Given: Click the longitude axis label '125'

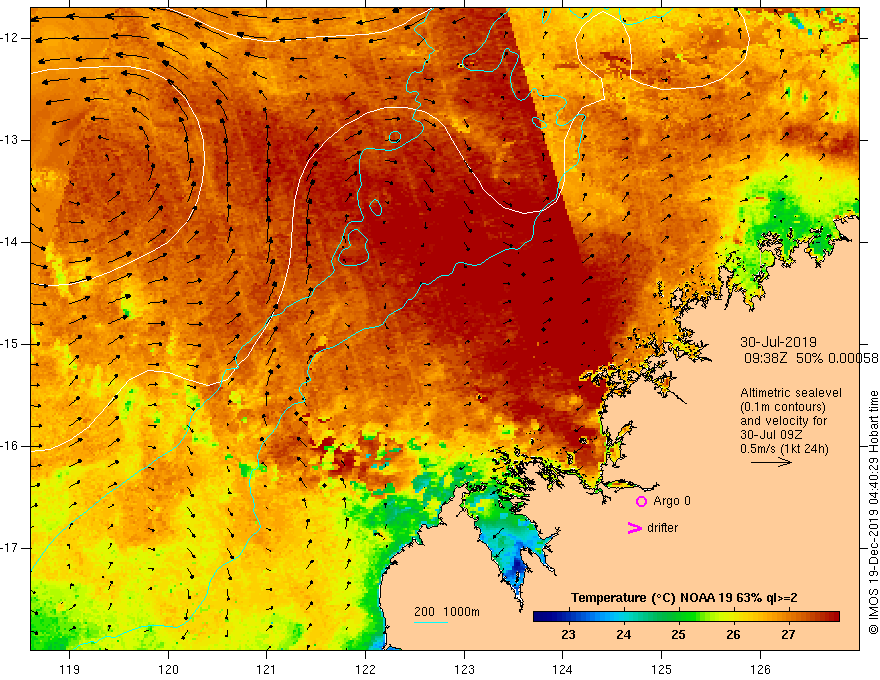Looking at the screenshot, I should (662, 669).
